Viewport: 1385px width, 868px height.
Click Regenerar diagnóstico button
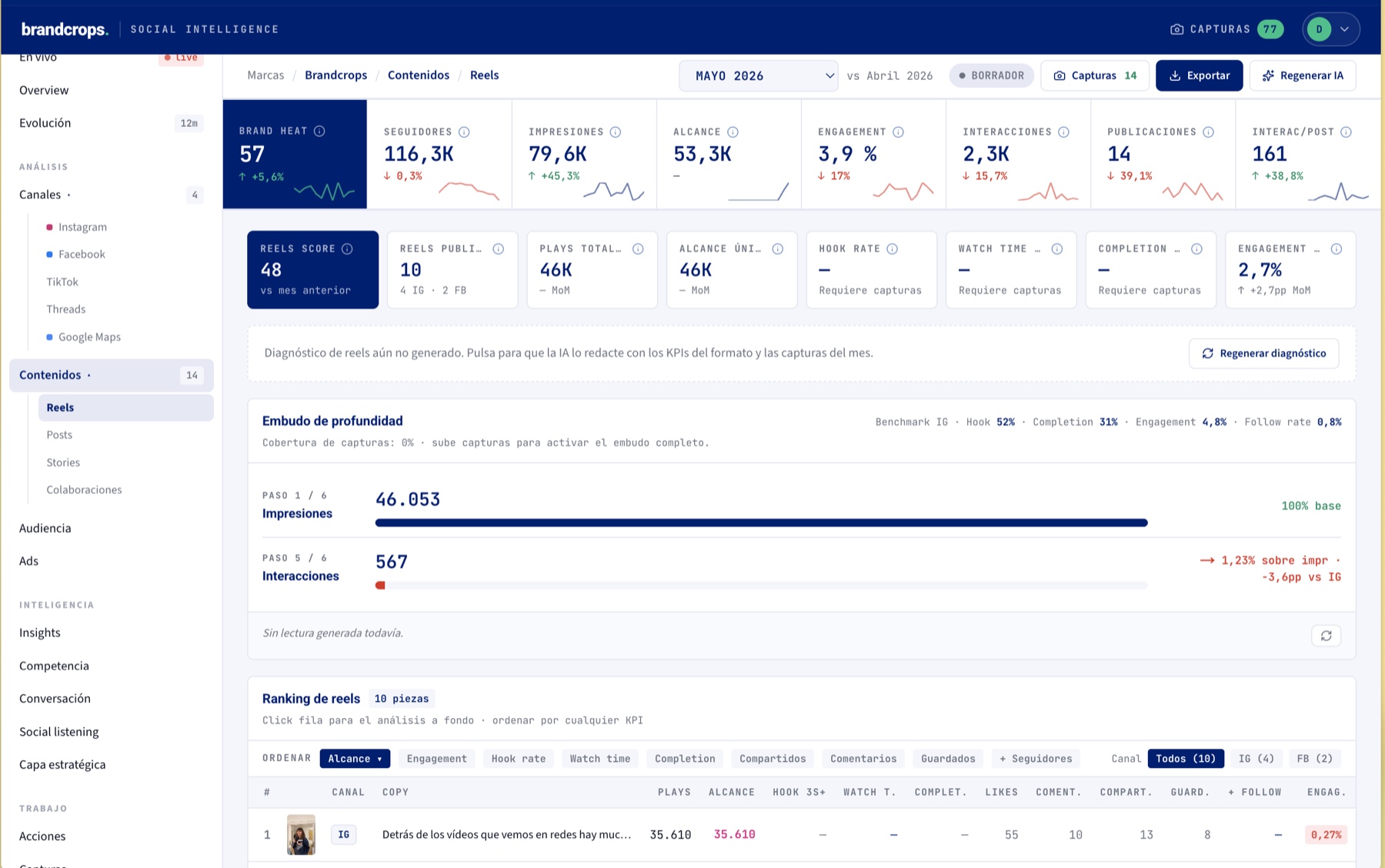1263,353
